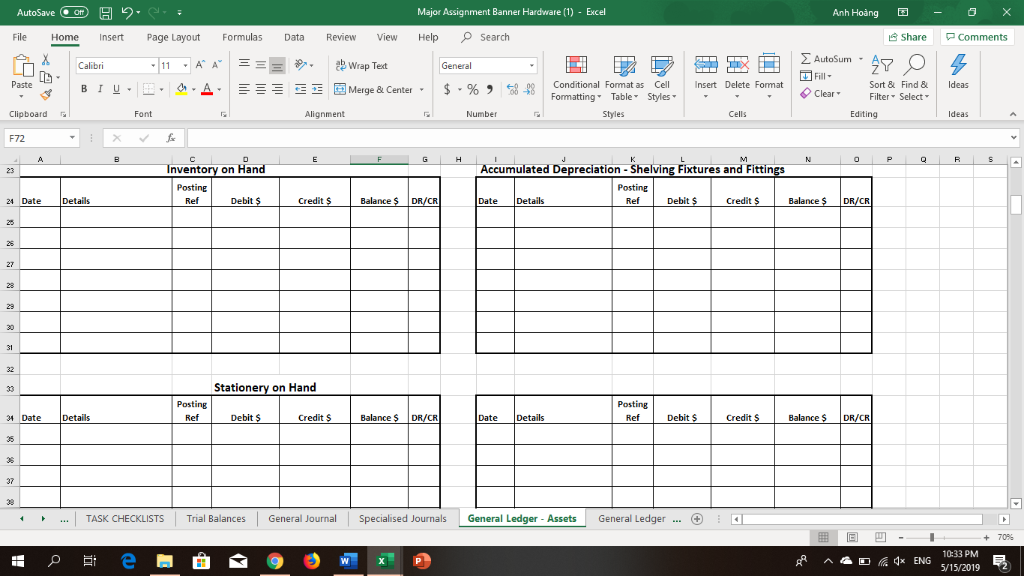The image size is (1024, 576).
Task: Open Conditional Formatting menu
Action: coord(575,78)
